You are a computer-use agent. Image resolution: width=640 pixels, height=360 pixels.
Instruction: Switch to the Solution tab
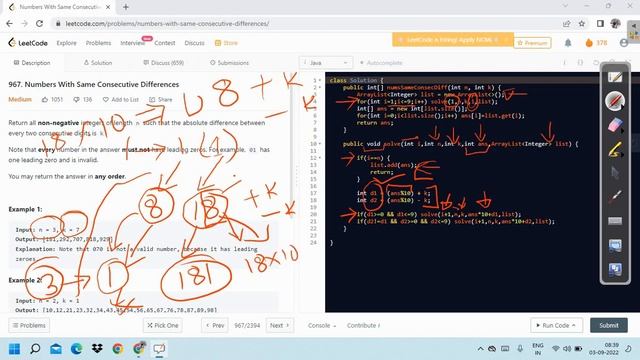pos(98,63)
